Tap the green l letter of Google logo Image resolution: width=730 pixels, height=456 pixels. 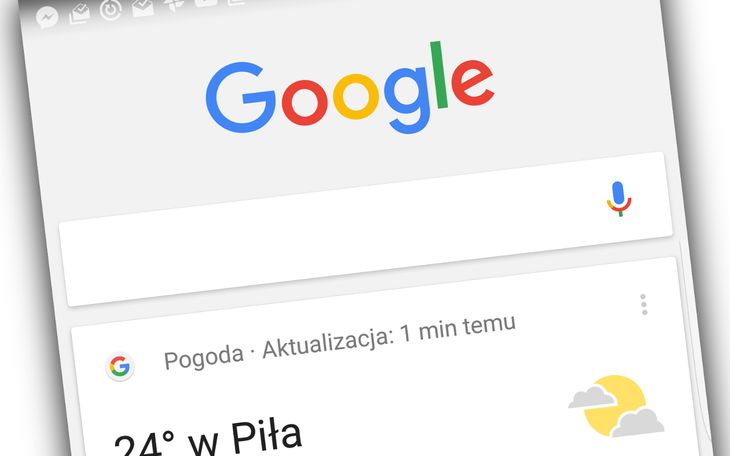[x=439, y=75]
